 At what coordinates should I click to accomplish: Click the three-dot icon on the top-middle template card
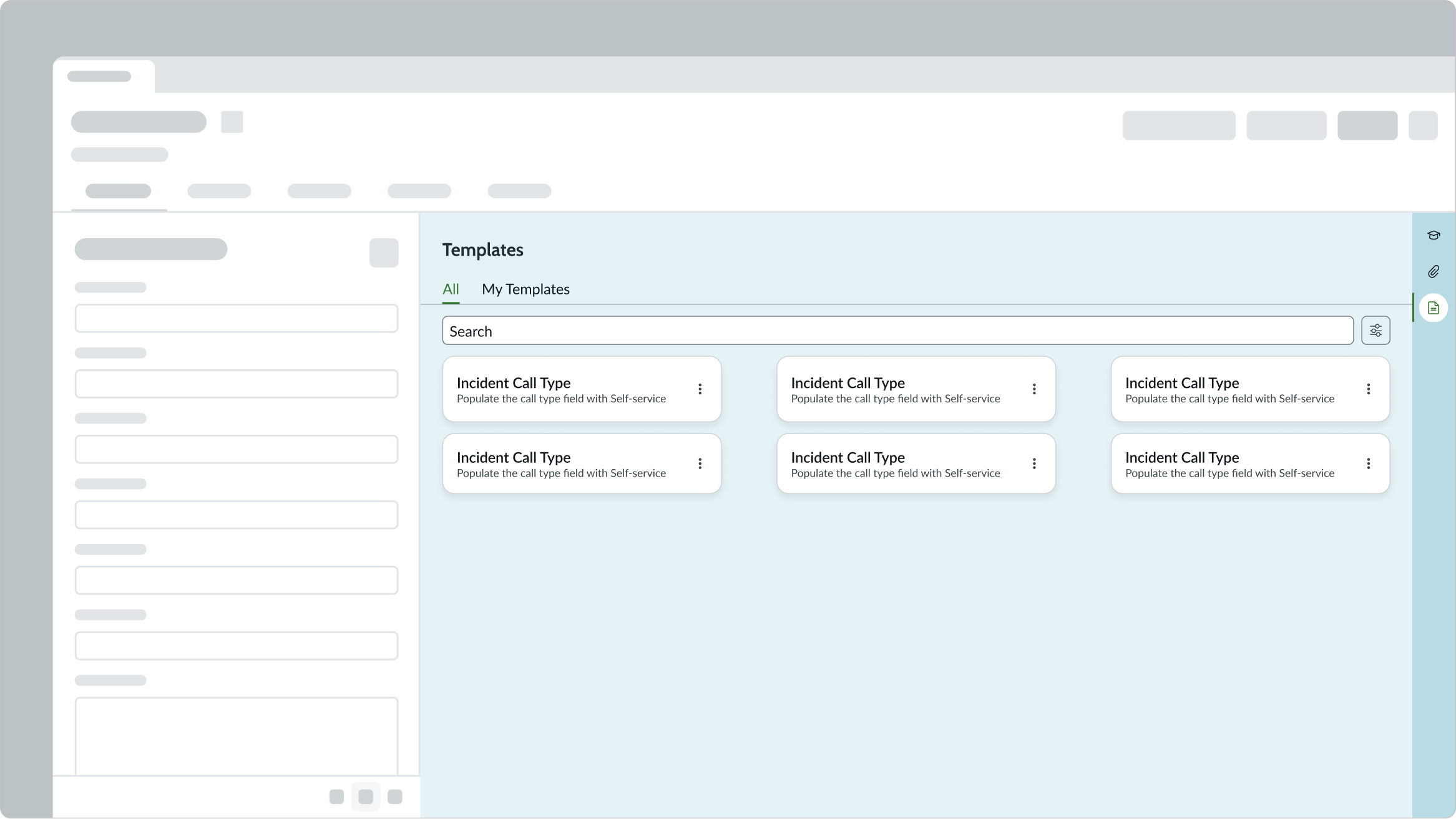[x=1033, y=389]
